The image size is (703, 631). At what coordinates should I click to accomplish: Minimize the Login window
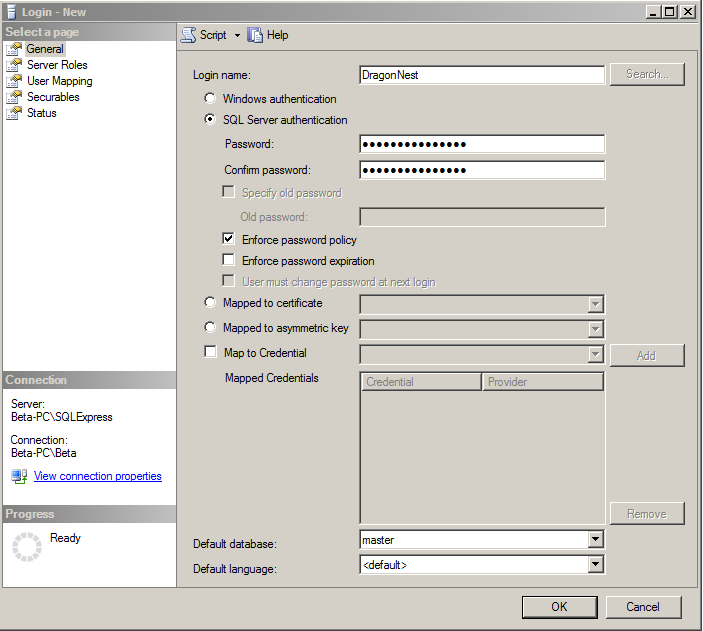tap(653, 12)
